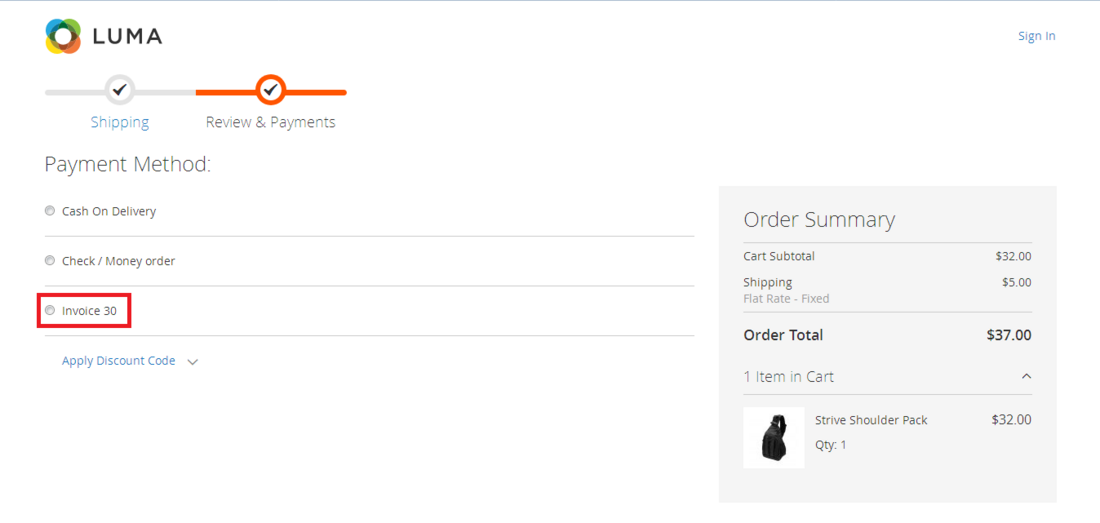Click the Luma logo icon
The image size is (1100, 523).
click(63, 36)
